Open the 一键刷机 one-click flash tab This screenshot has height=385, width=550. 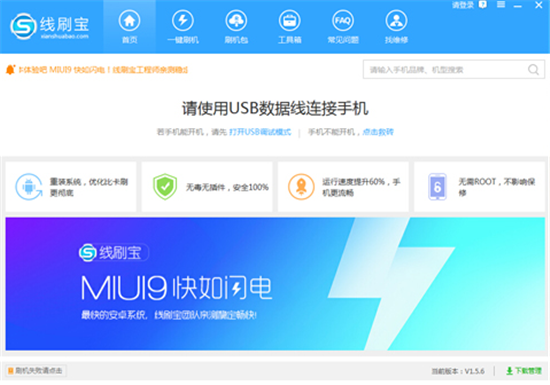tap(183, 27)
